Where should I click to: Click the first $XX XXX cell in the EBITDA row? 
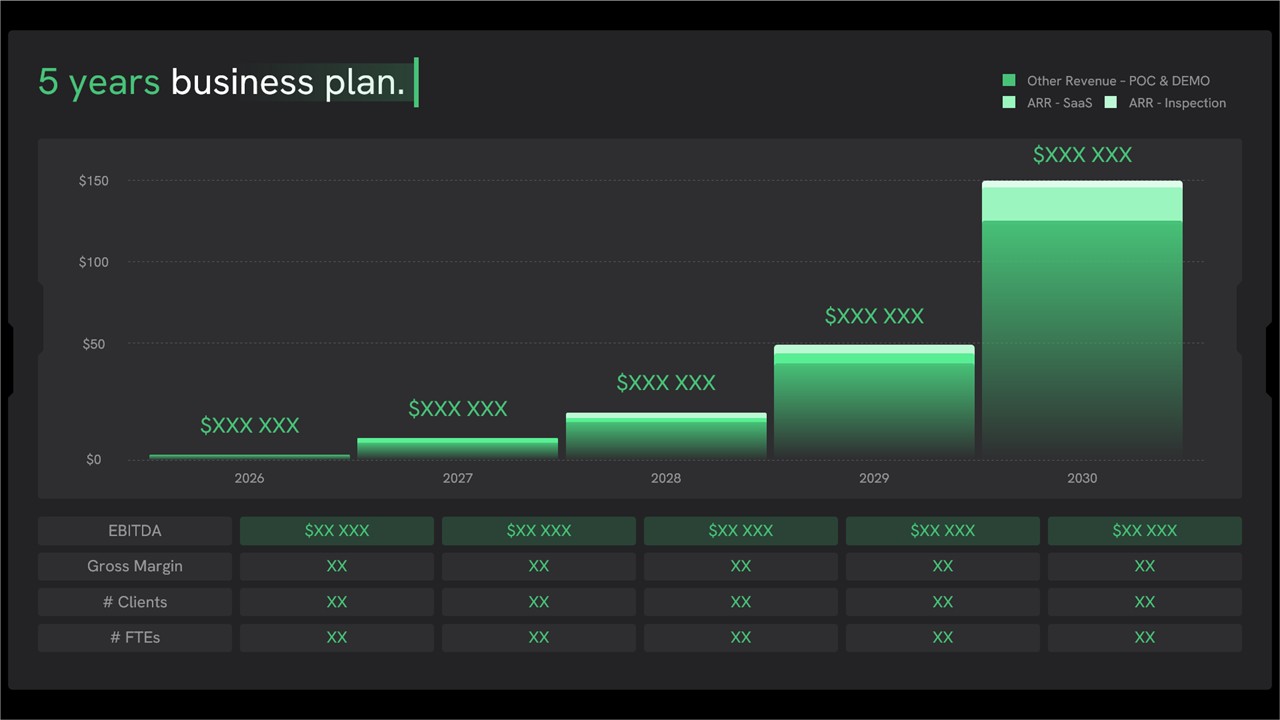pos(337,531)
